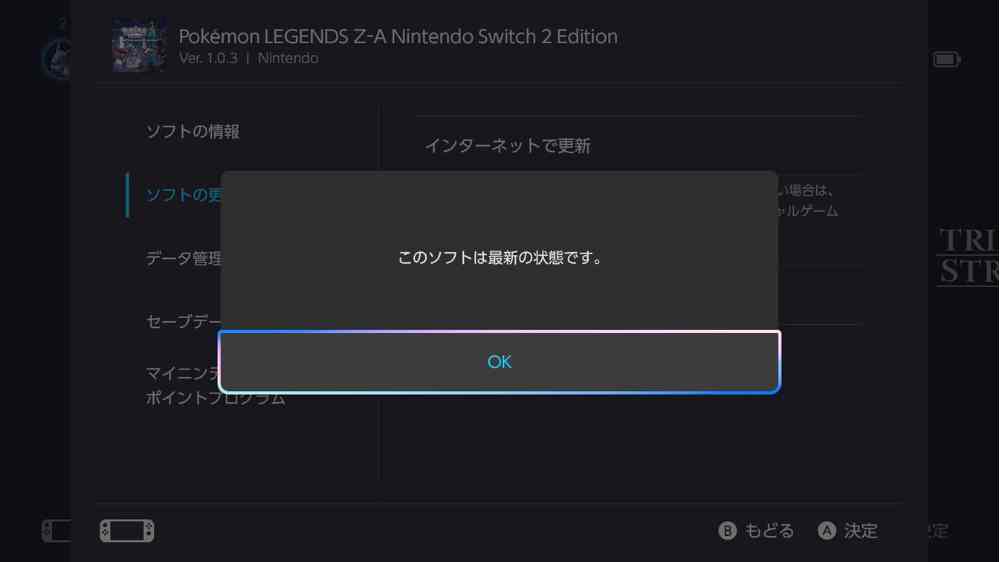Click the Ver. 1.0.3 version label
1000x562 pixels.
click(208, 58)
